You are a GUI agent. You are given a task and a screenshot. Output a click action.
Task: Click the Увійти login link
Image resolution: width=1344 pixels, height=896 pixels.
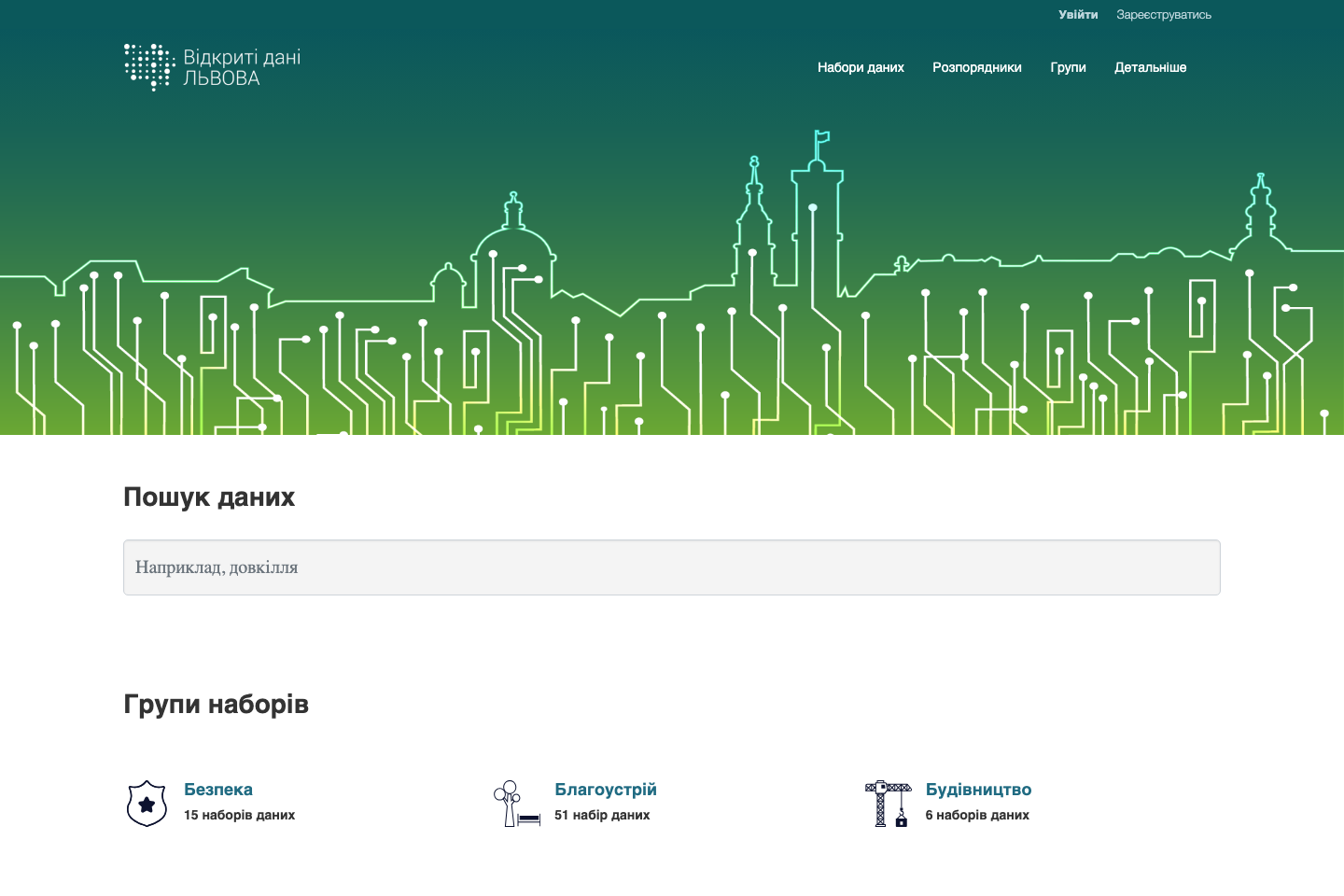[1078, 14]
